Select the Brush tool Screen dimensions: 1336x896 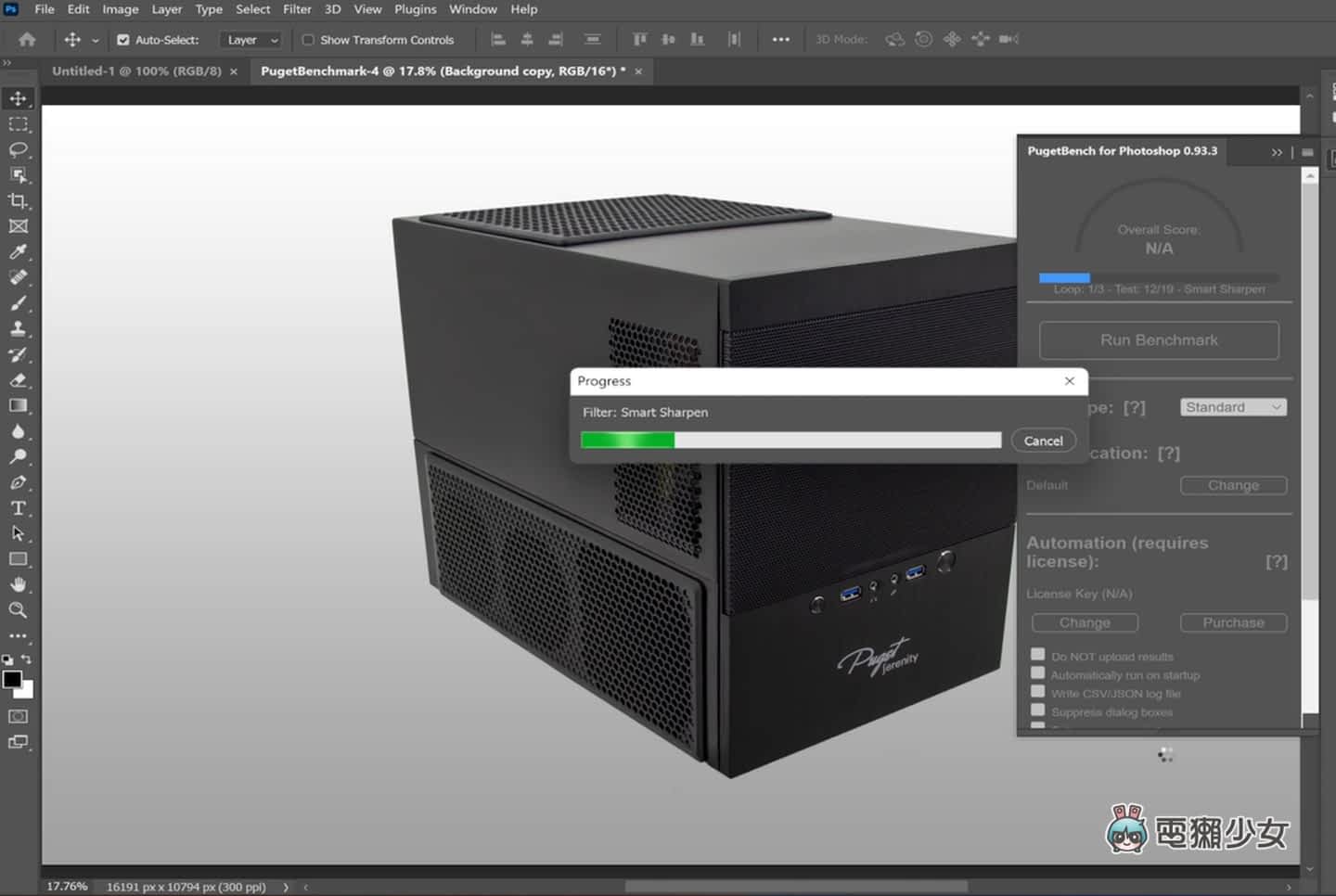coord(19,303)
